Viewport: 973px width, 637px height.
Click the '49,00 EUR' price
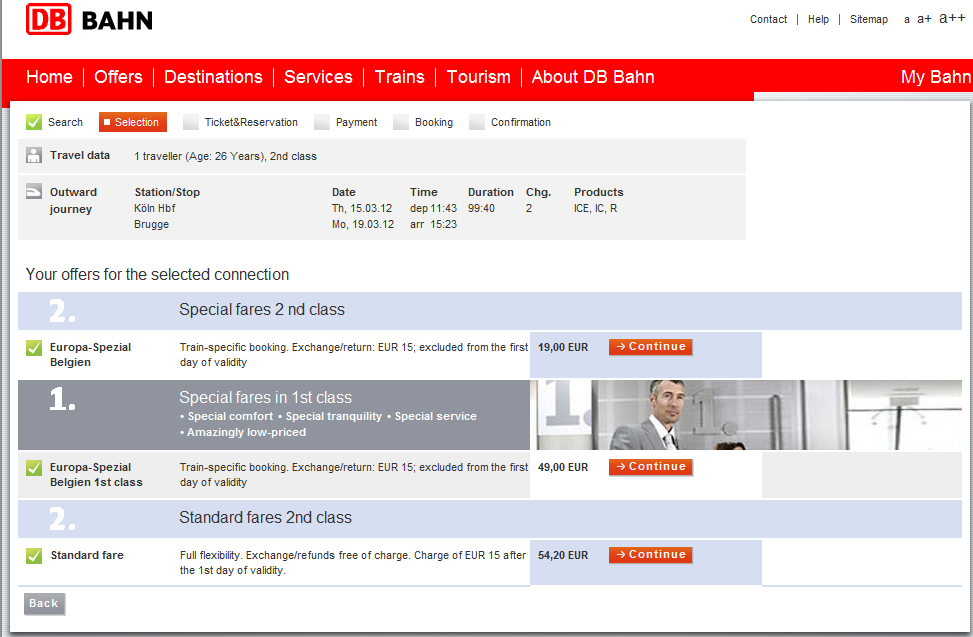563,467
